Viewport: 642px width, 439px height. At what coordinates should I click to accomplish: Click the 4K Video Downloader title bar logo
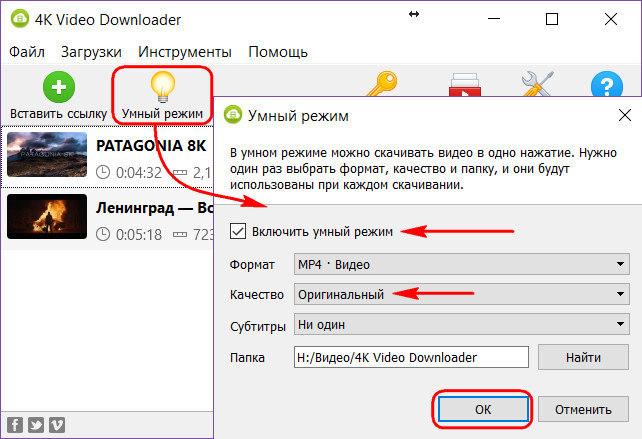click(x=20, y=19)
